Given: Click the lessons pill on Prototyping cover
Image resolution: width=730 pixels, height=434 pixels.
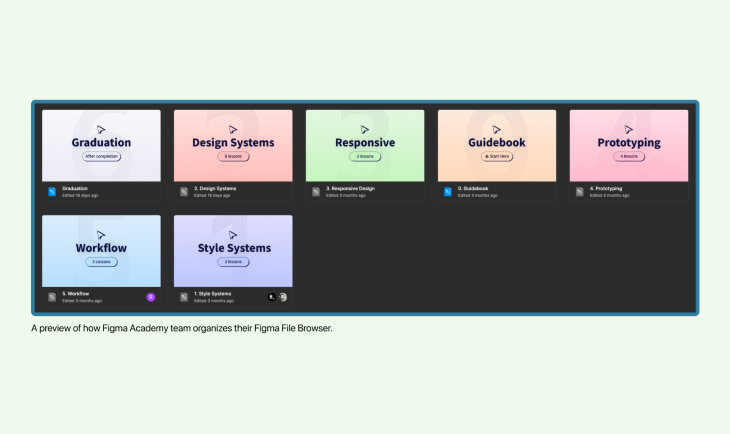Looking at the screenshot, I should [x=629, y=156].
